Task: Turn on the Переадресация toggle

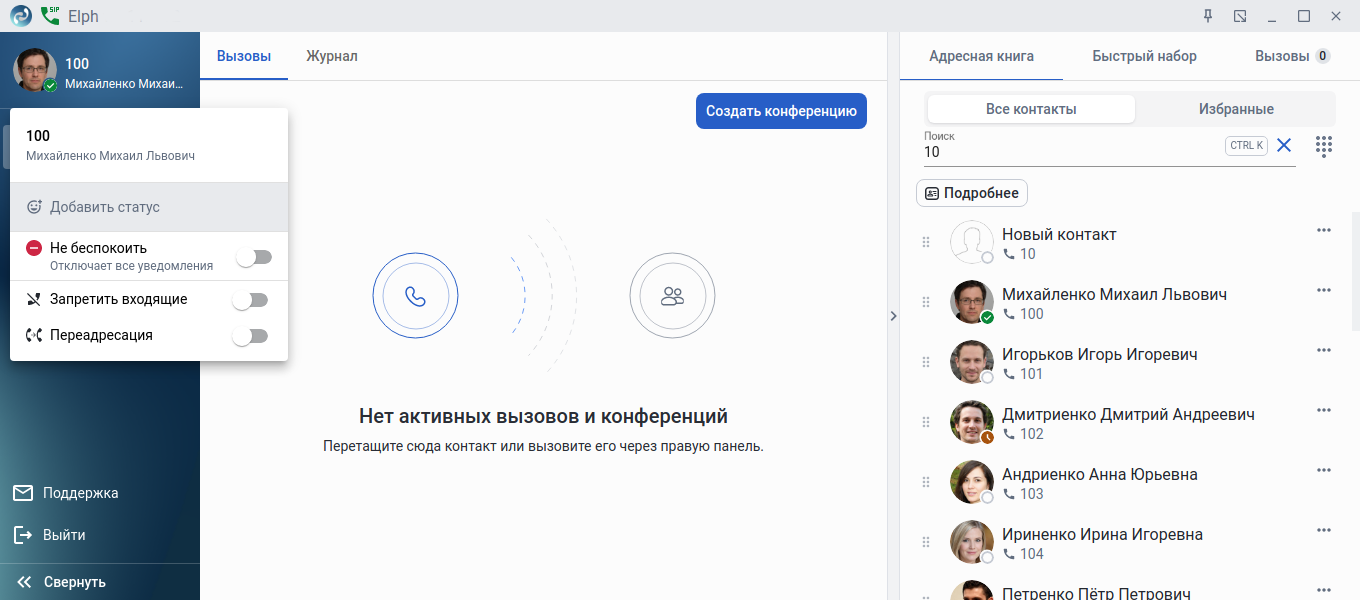Action: tap(250, 336)
